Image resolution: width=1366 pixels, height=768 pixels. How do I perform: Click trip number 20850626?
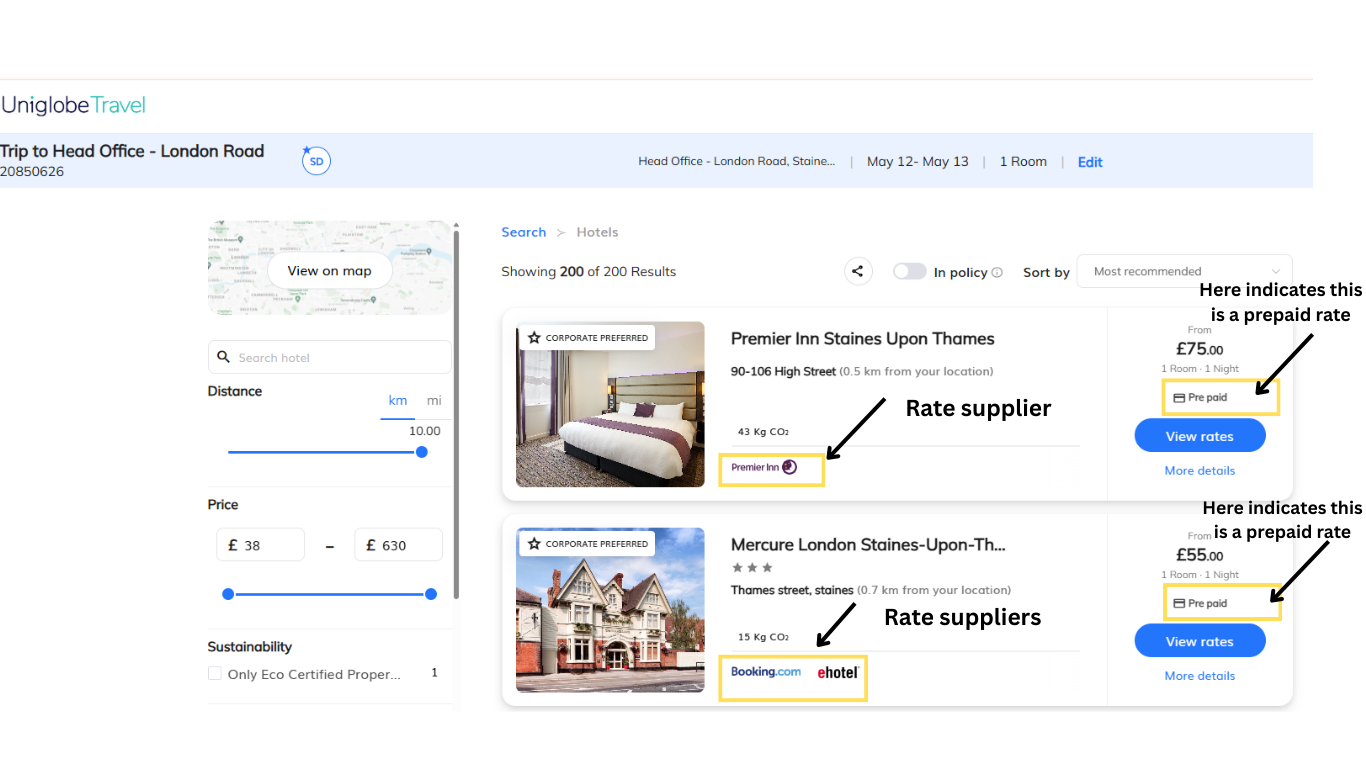point(32,172)
